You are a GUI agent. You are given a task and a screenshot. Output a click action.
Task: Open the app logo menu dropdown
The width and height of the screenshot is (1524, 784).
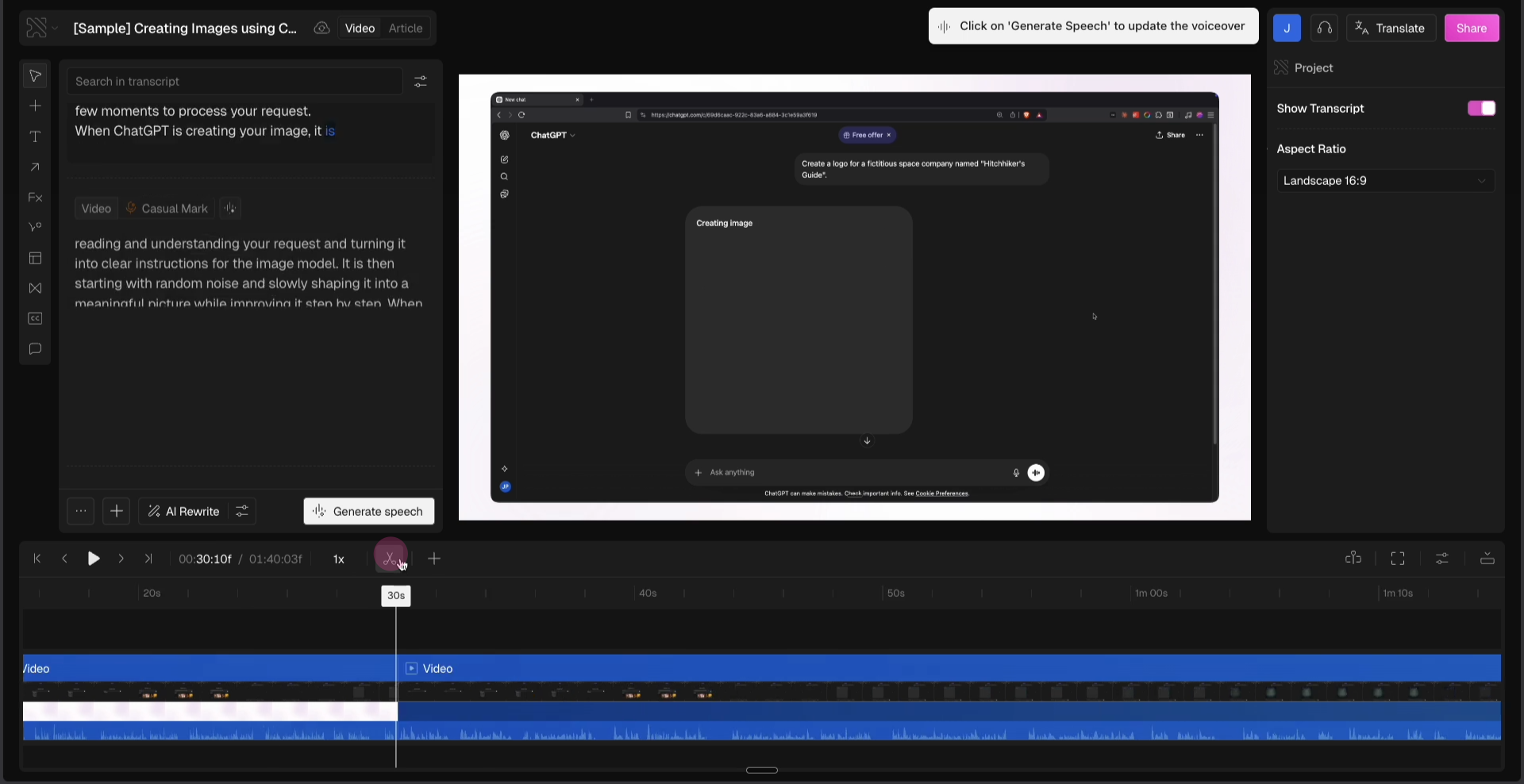[40, 29]
